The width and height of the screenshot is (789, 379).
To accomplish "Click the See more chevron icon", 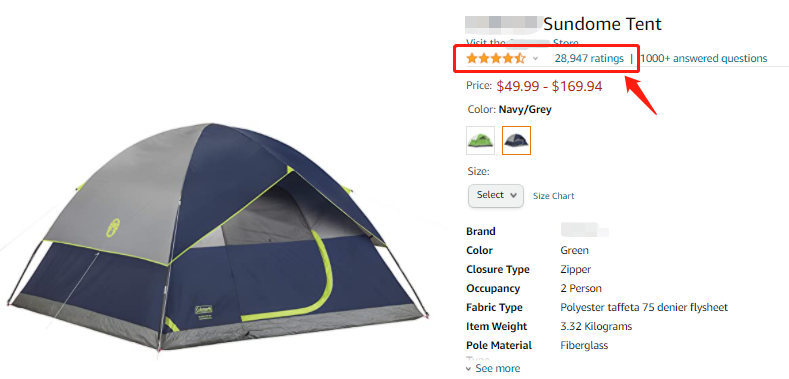I will (x=469, y=369).
